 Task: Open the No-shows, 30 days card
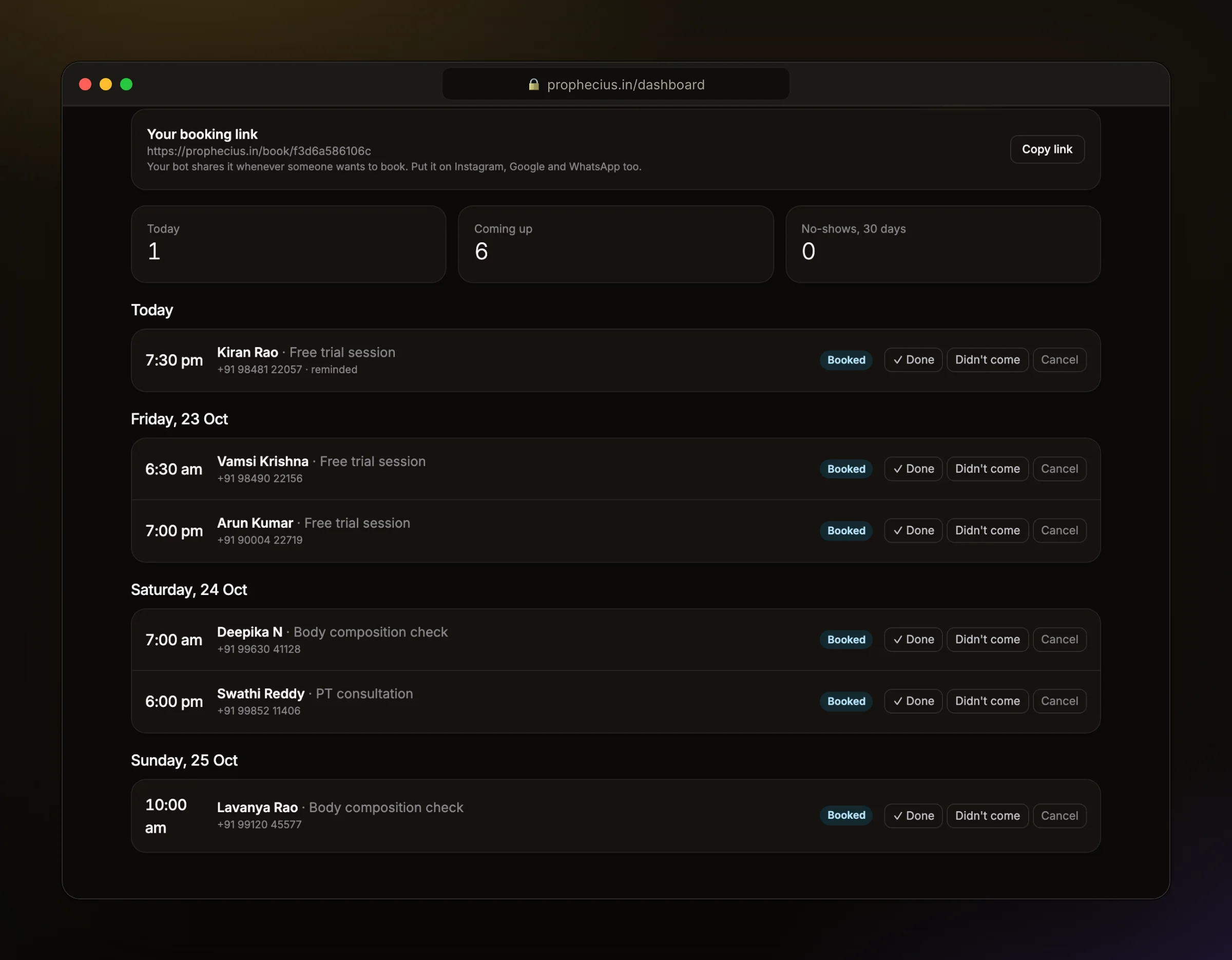[x=942, y=244]
